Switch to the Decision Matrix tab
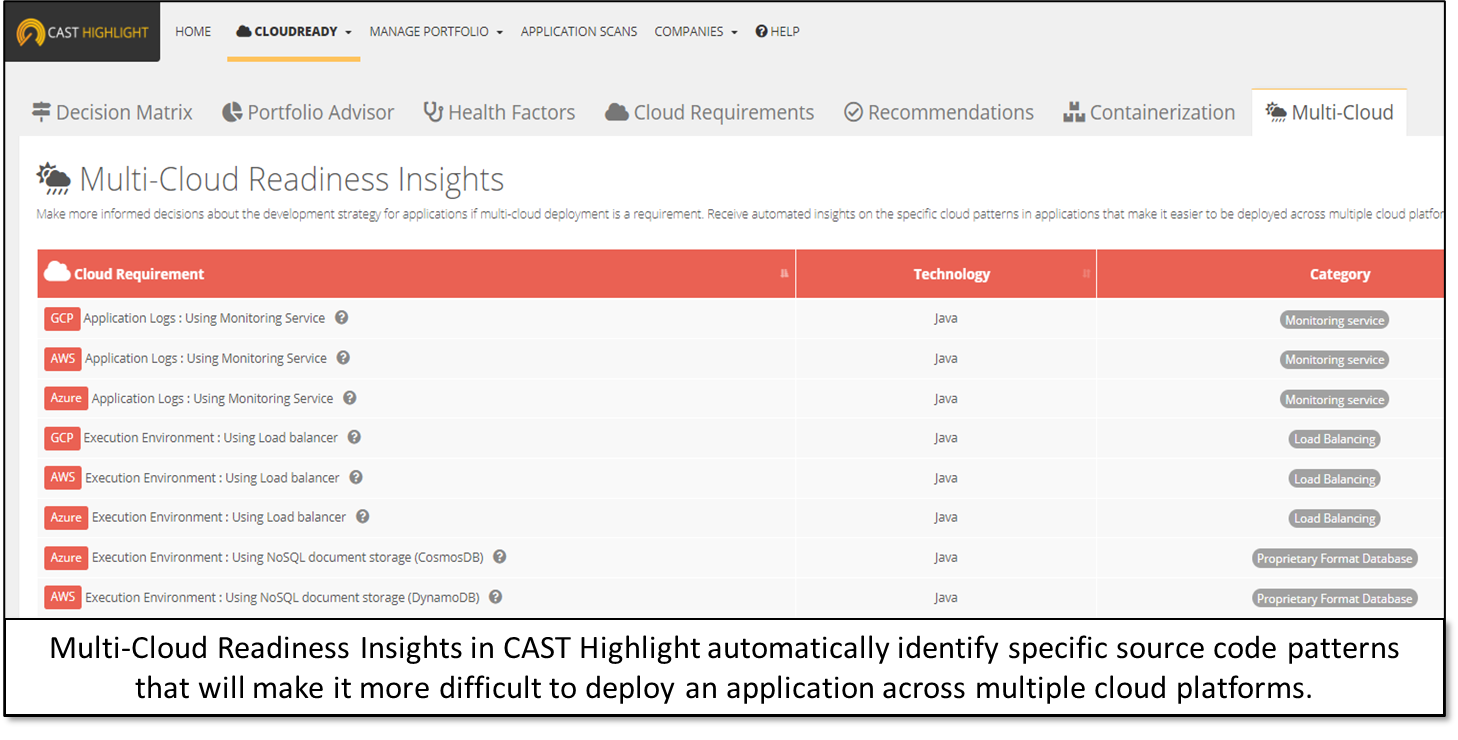Viewport: 1458px width, 740px height. tap(112, 112)
